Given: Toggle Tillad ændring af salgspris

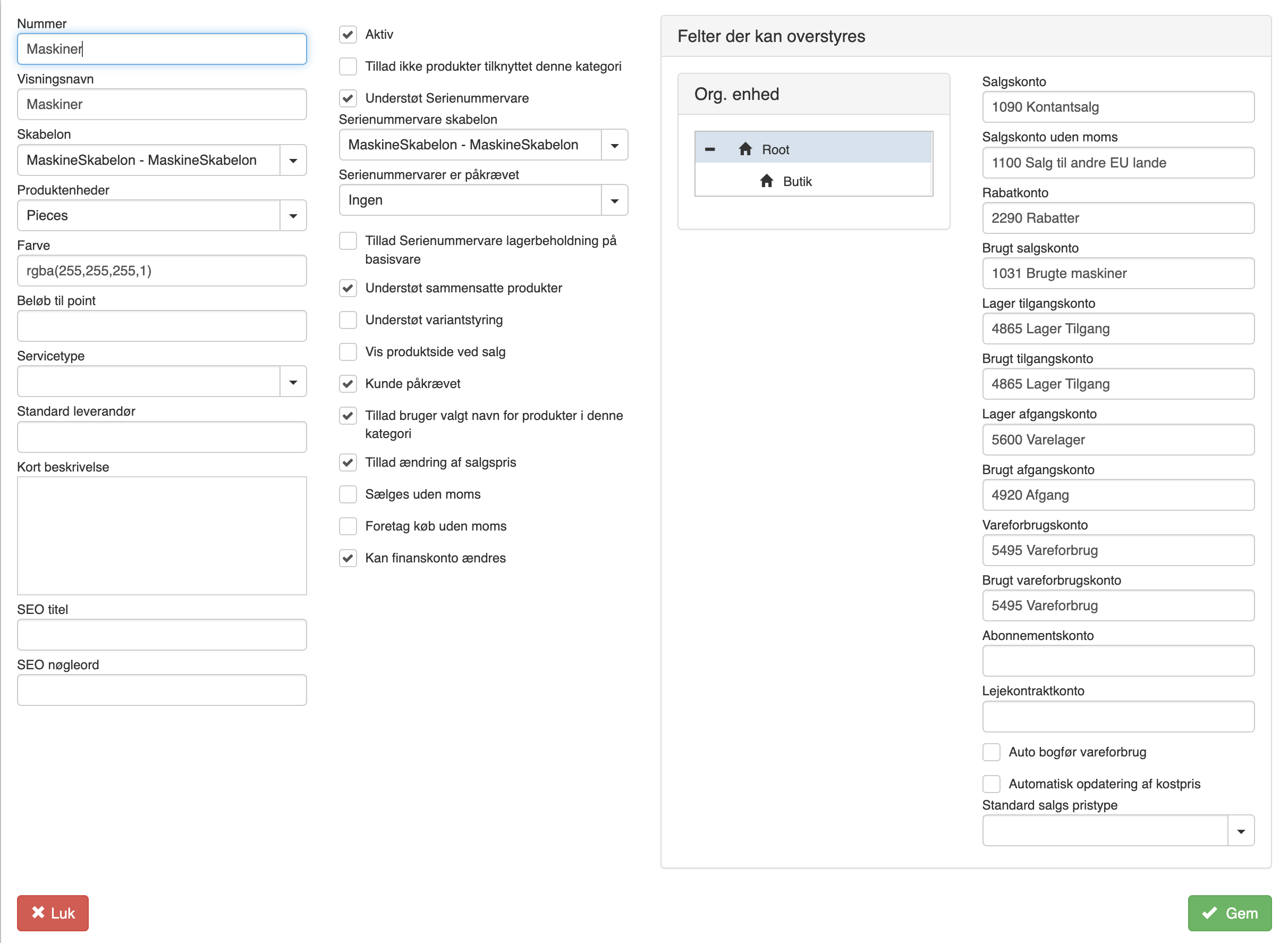Looking at the screenshot, I should [348, 462].
